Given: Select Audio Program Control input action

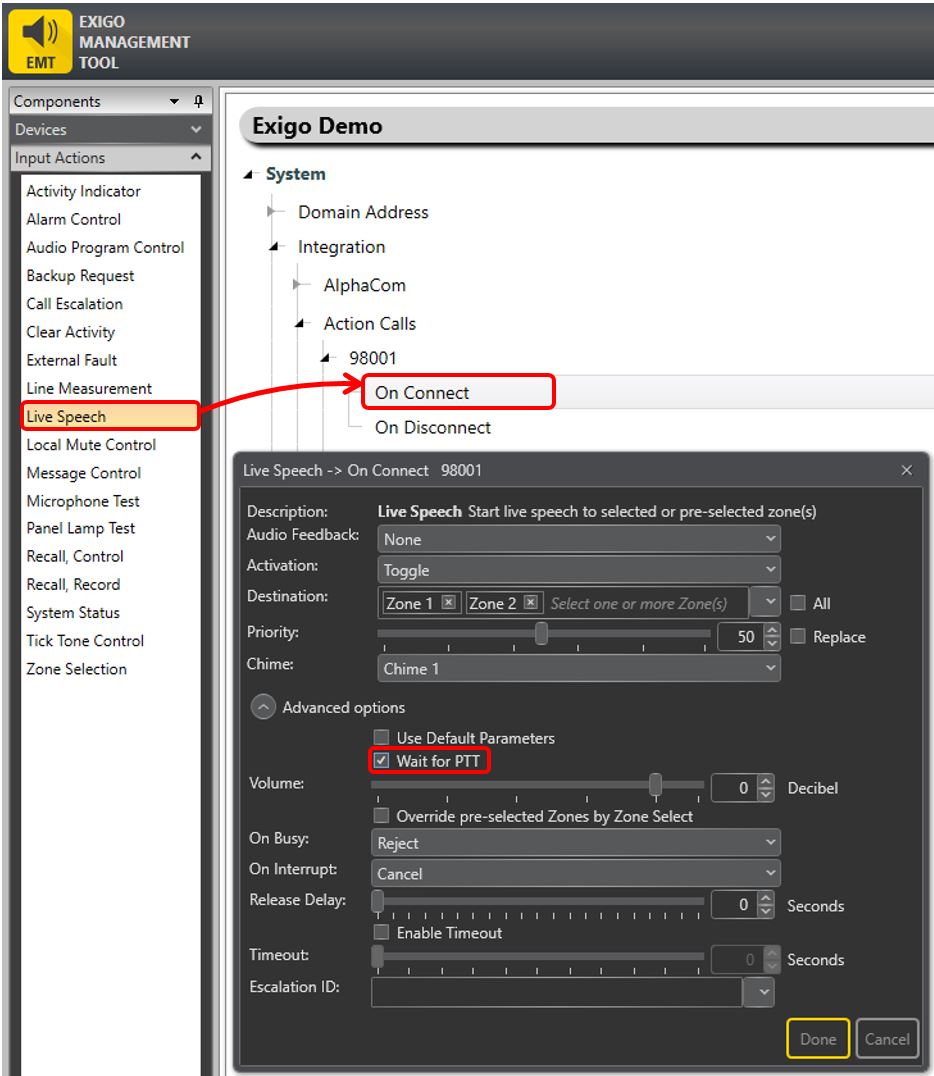Looking at the screenshot, I should point(105,248).
